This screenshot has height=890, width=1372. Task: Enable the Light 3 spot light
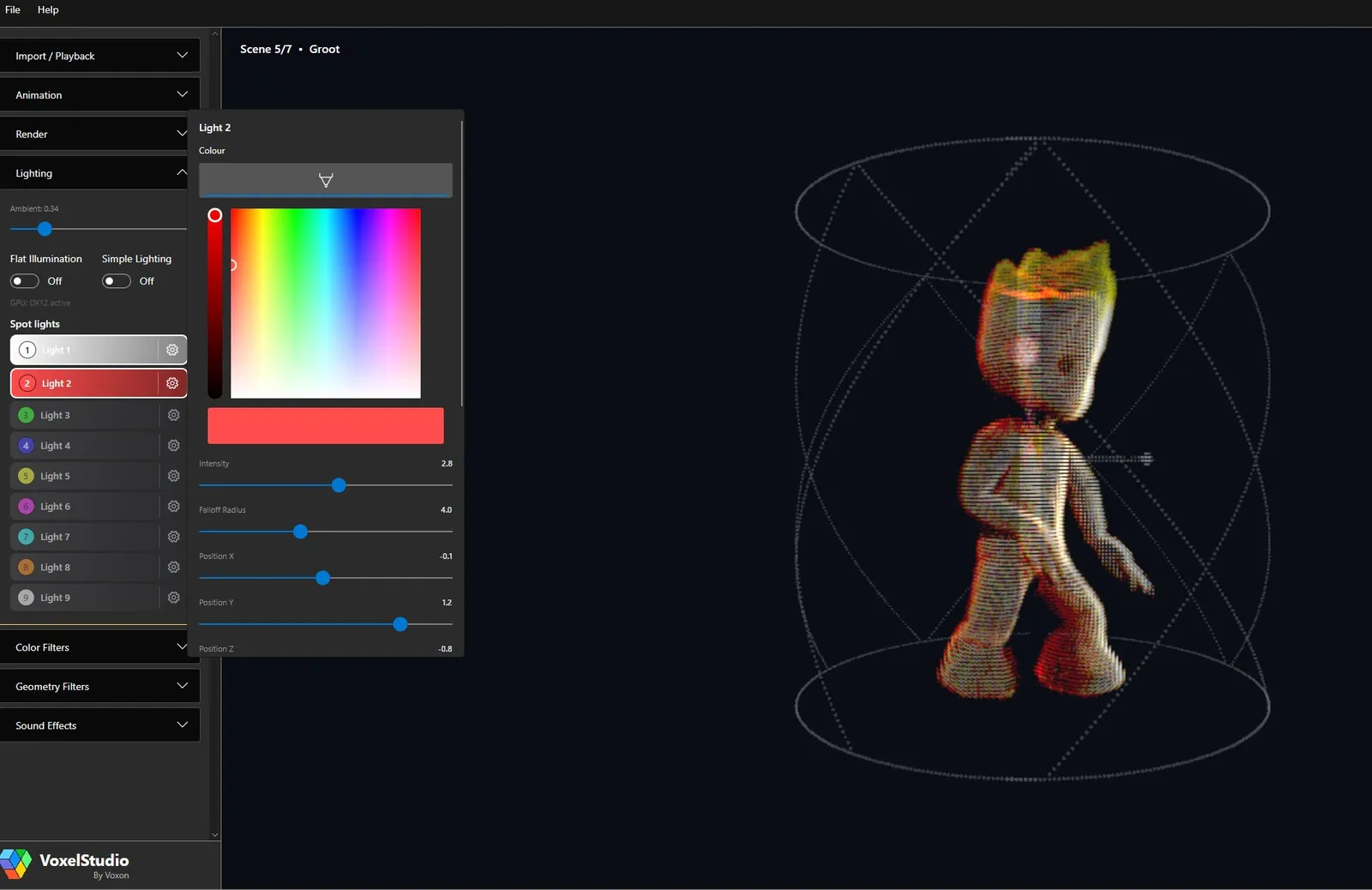[x=86, y=415]
